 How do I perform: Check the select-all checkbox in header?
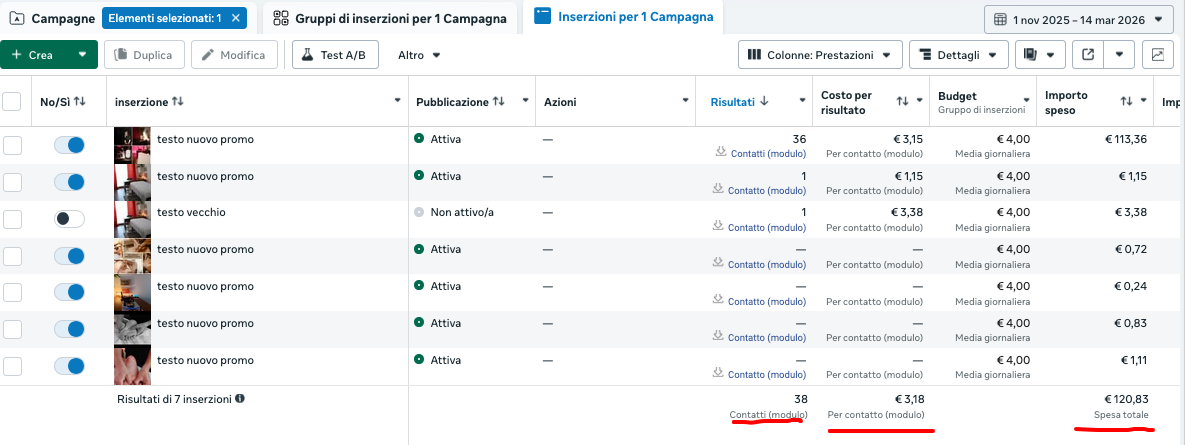12,101
